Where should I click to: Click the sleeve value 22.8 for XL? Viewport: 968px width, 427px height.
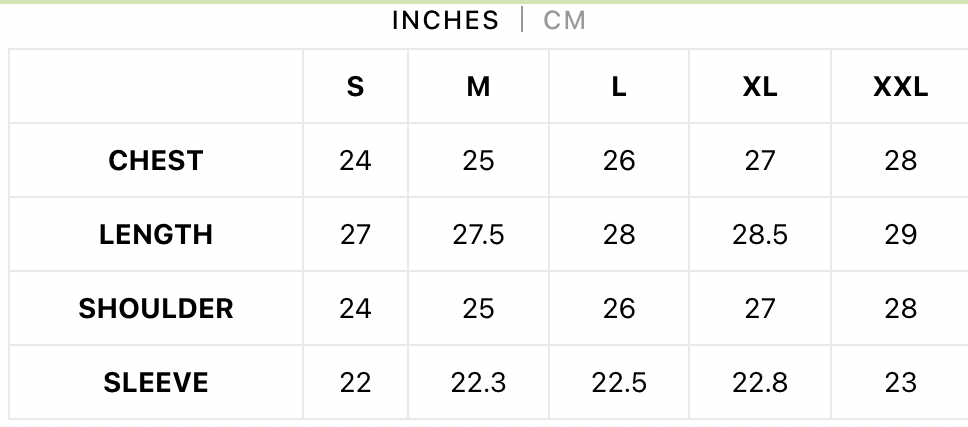coord(760,382)
